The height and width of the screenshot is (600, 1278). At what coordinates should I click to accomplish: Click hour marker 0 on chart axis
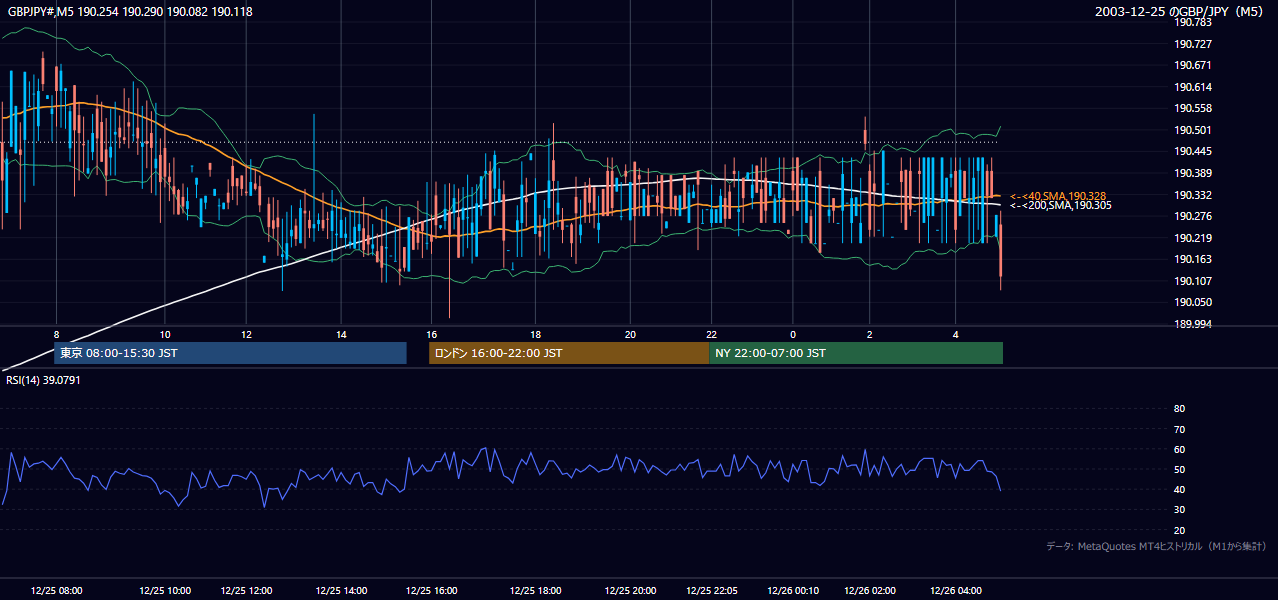click(793, 334)
